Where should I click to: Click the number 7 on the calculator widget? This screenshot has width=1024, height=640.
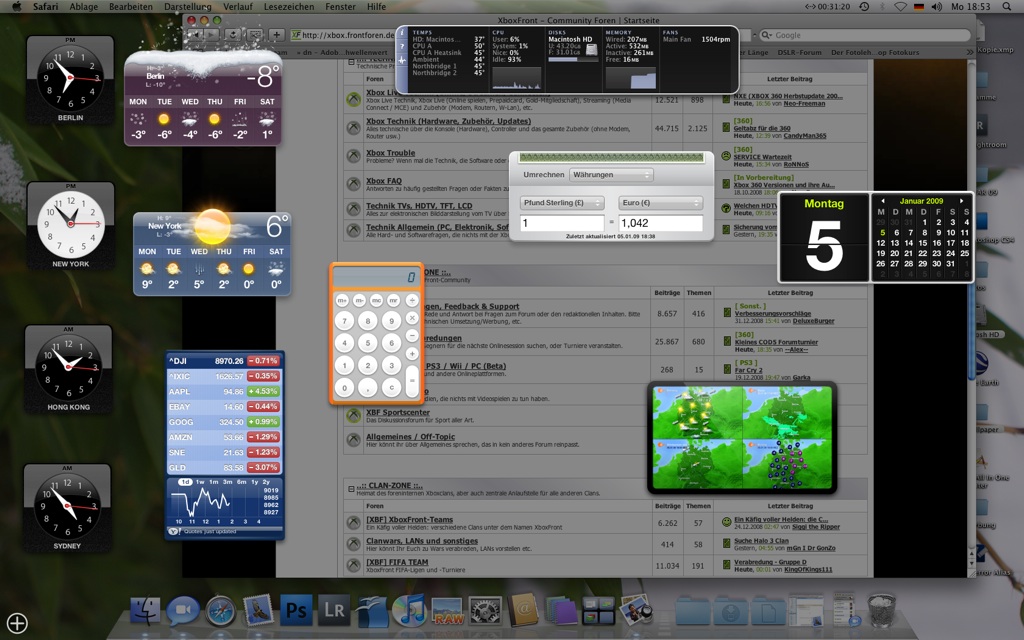point(344,321)
